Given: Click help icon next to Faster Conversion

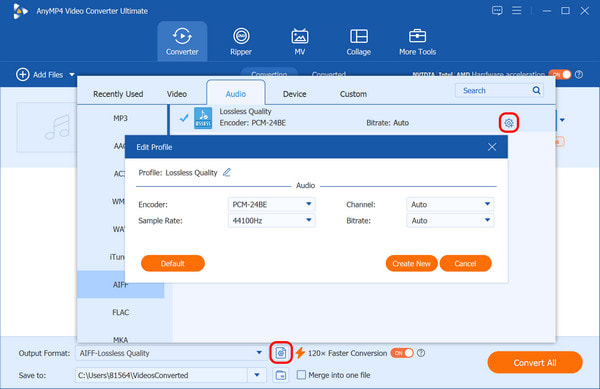Looking at the screenshot, I should click(421, 353).
